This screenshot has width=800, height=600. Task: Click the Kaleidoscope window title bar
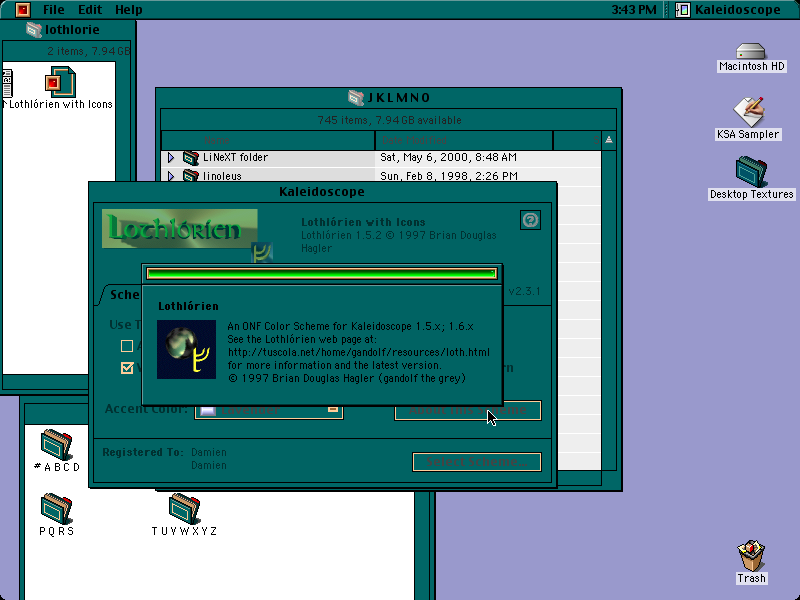(322, 192)
